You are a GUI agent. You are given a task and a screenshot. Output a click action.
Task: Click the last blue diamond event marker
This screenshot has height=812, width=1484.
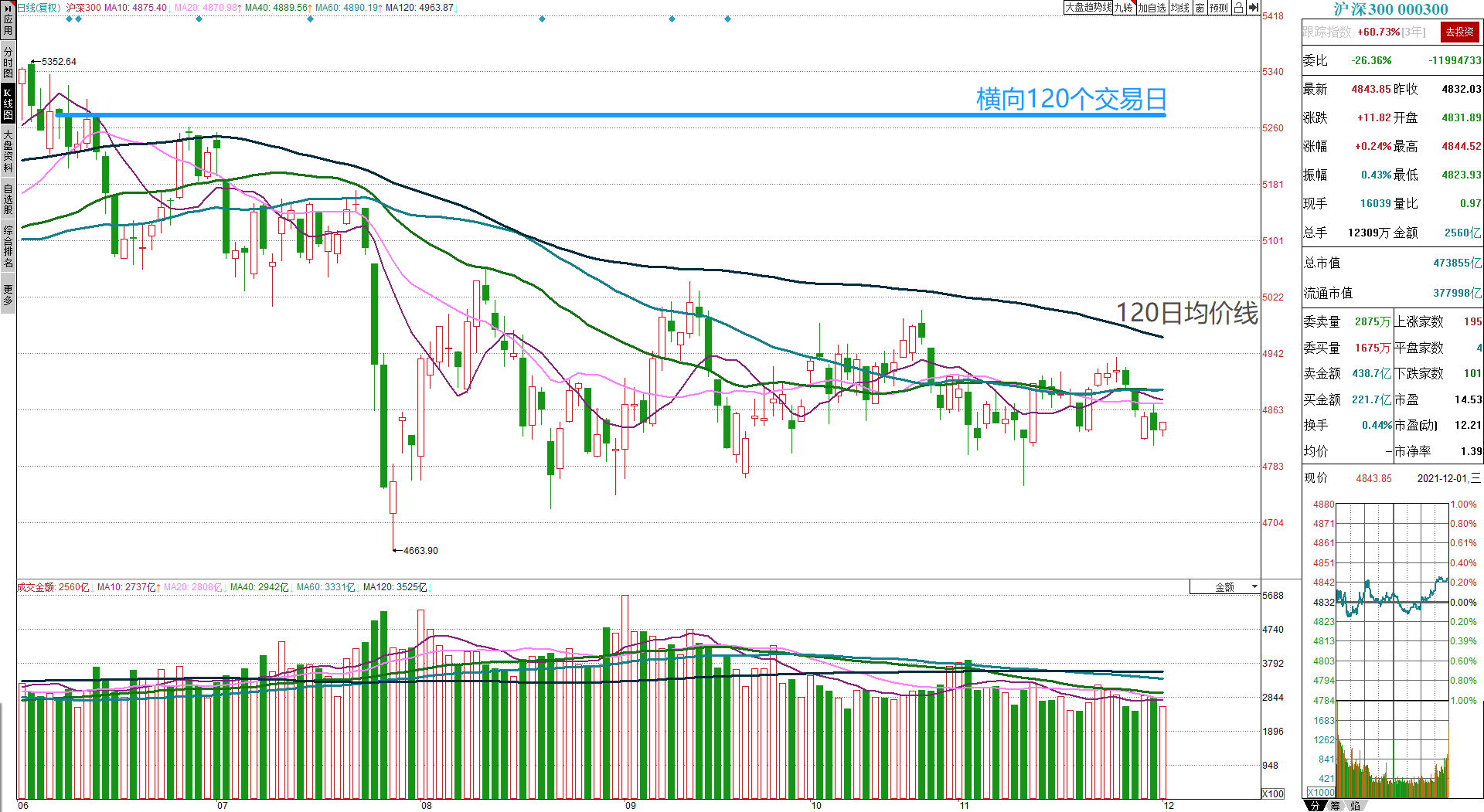[727, 19]
